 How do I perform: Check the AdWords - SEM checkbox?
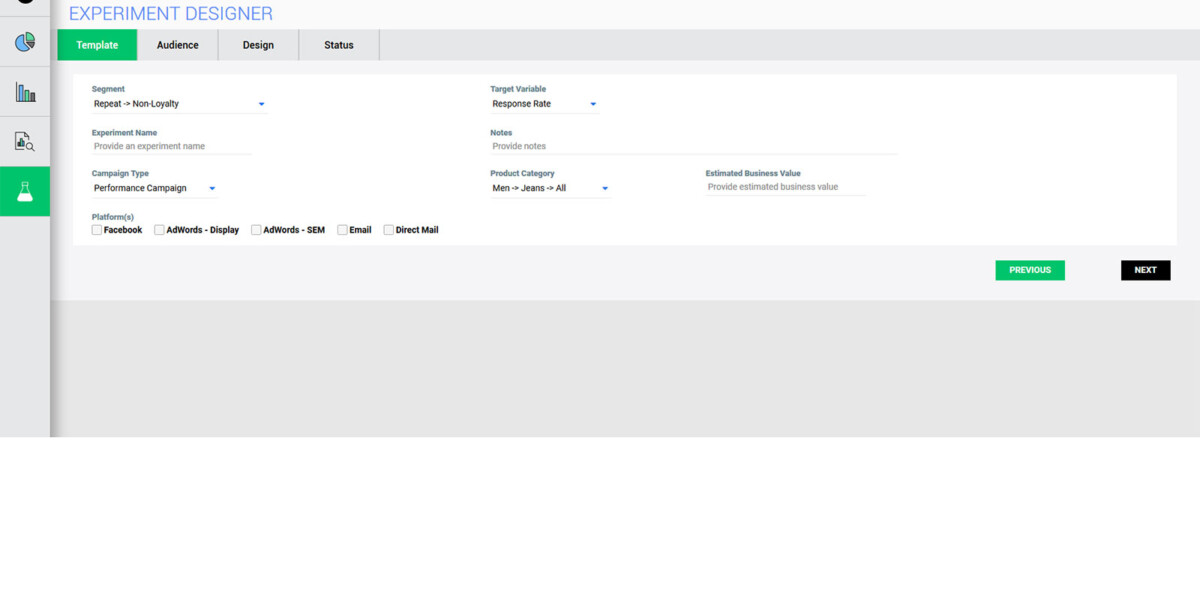tap(256, 230)
